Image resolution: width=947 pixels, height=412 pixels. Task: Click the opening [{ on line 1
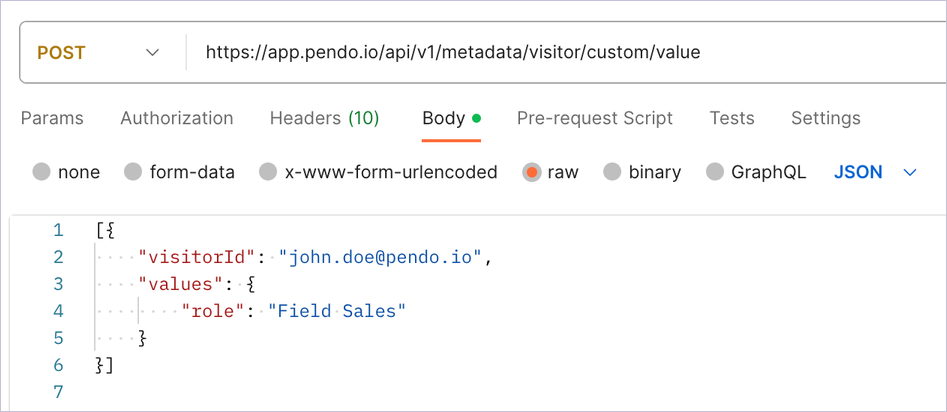105,230
